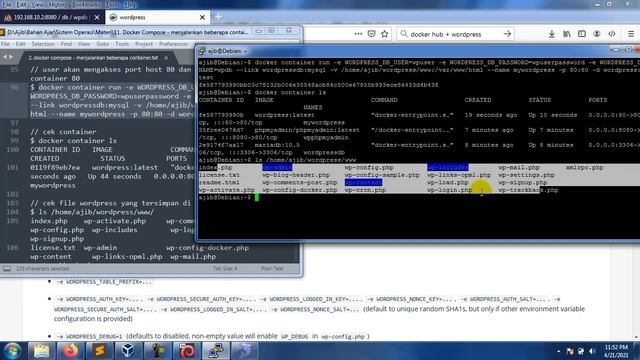The image size is (640, 360).
Task: Click terminal prompt with green cursor
Action: 229,198
